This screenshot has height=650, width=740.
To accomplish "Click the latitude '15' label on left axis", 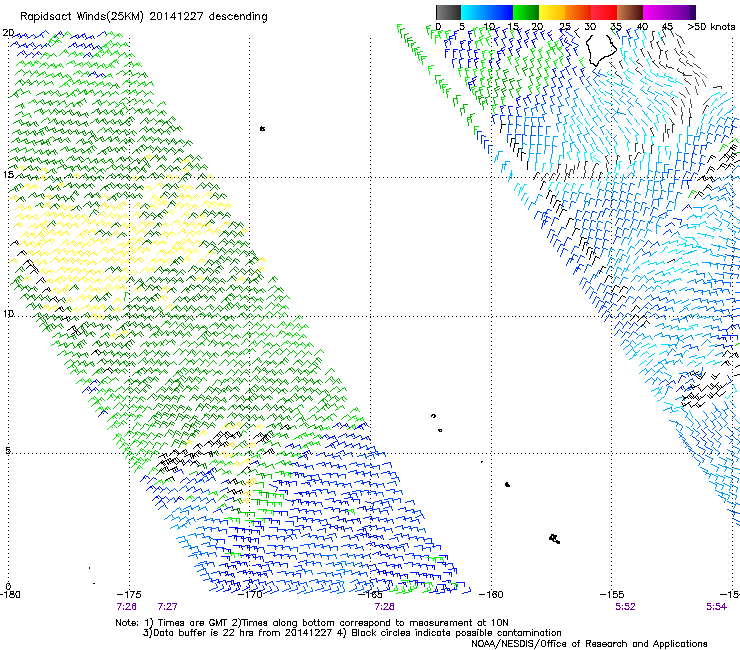I will tap(8, 174).
